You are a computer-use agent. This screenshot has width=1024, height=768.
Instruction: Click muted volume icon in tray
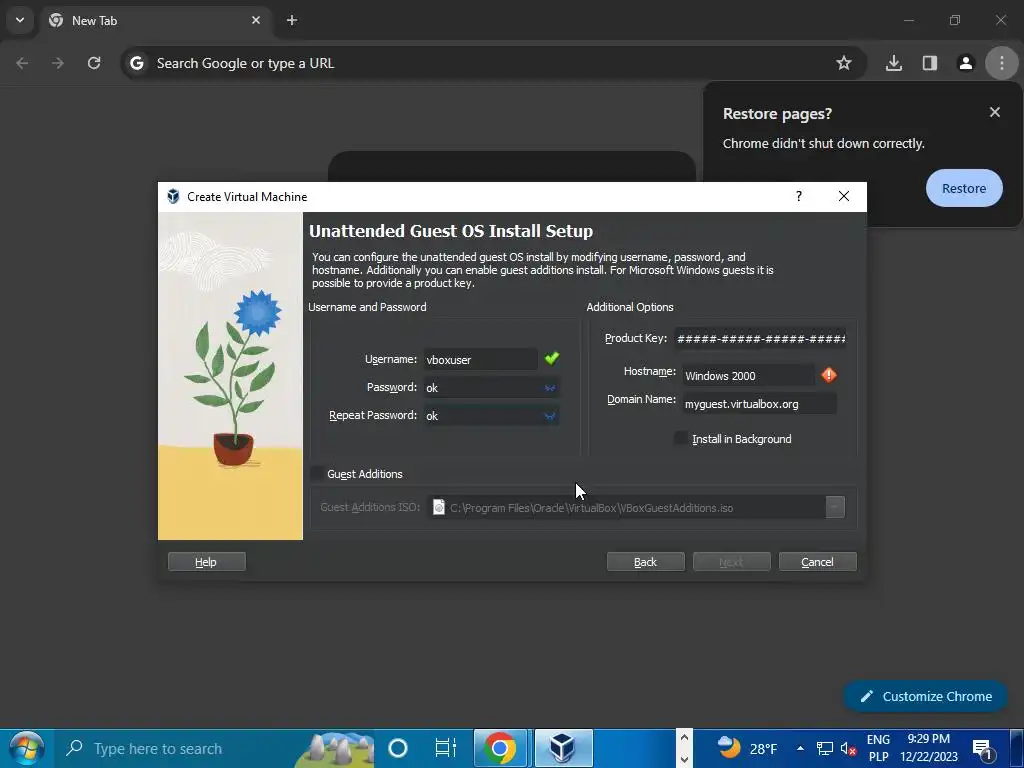coord(848,748)
